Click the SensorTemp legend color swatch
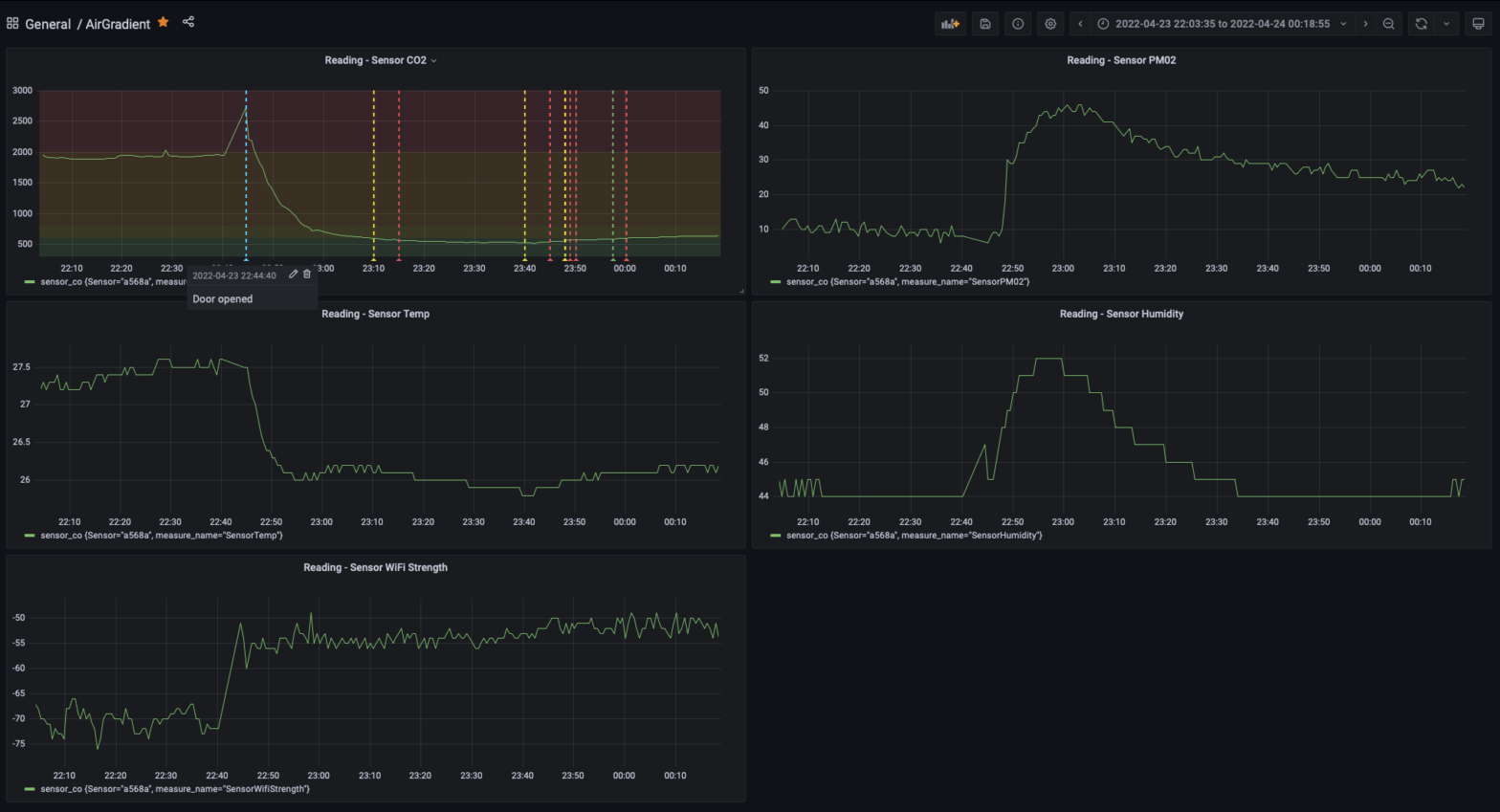The height and width of the screenshot is (812, 1500). tap(30, 536)
